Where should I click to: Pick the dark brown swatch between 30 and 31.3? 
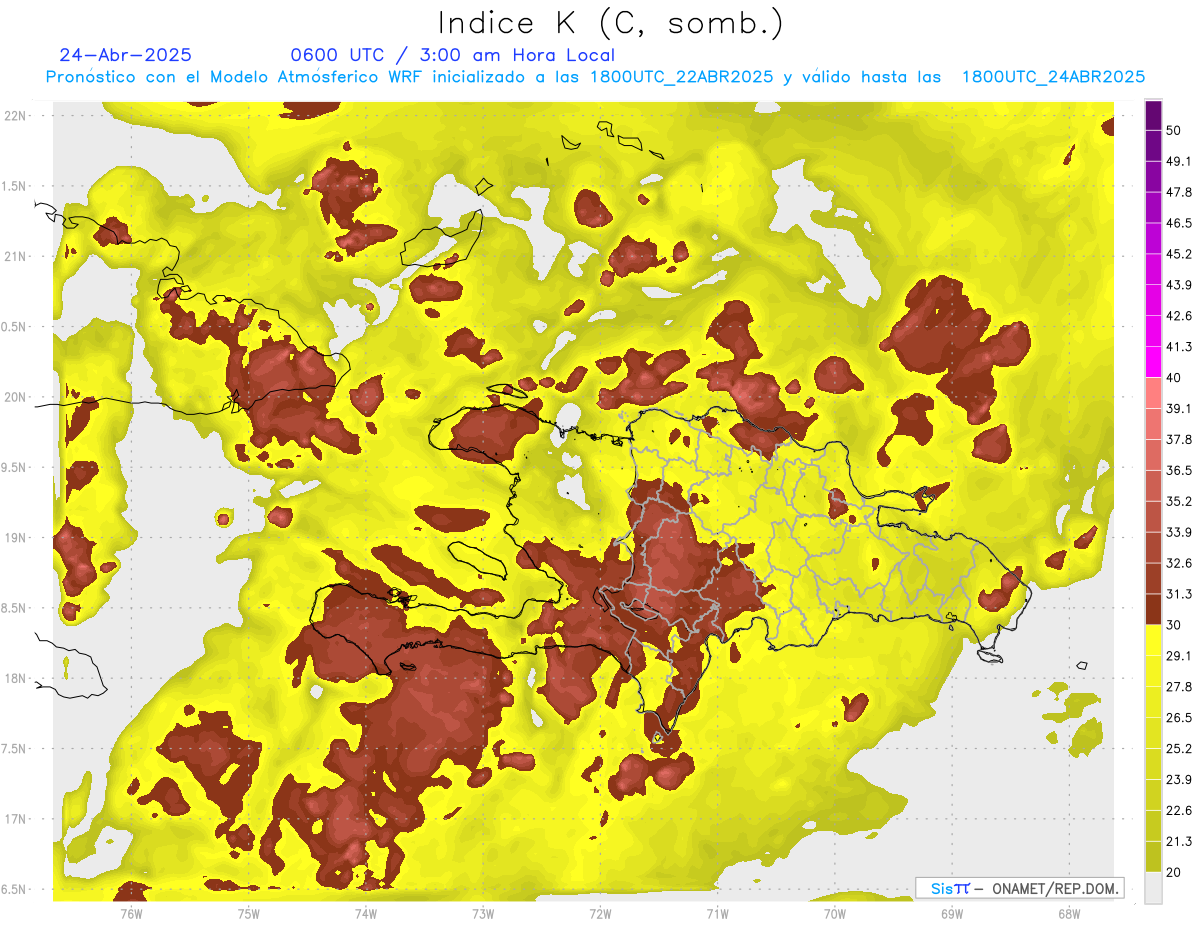(1154, 609)
